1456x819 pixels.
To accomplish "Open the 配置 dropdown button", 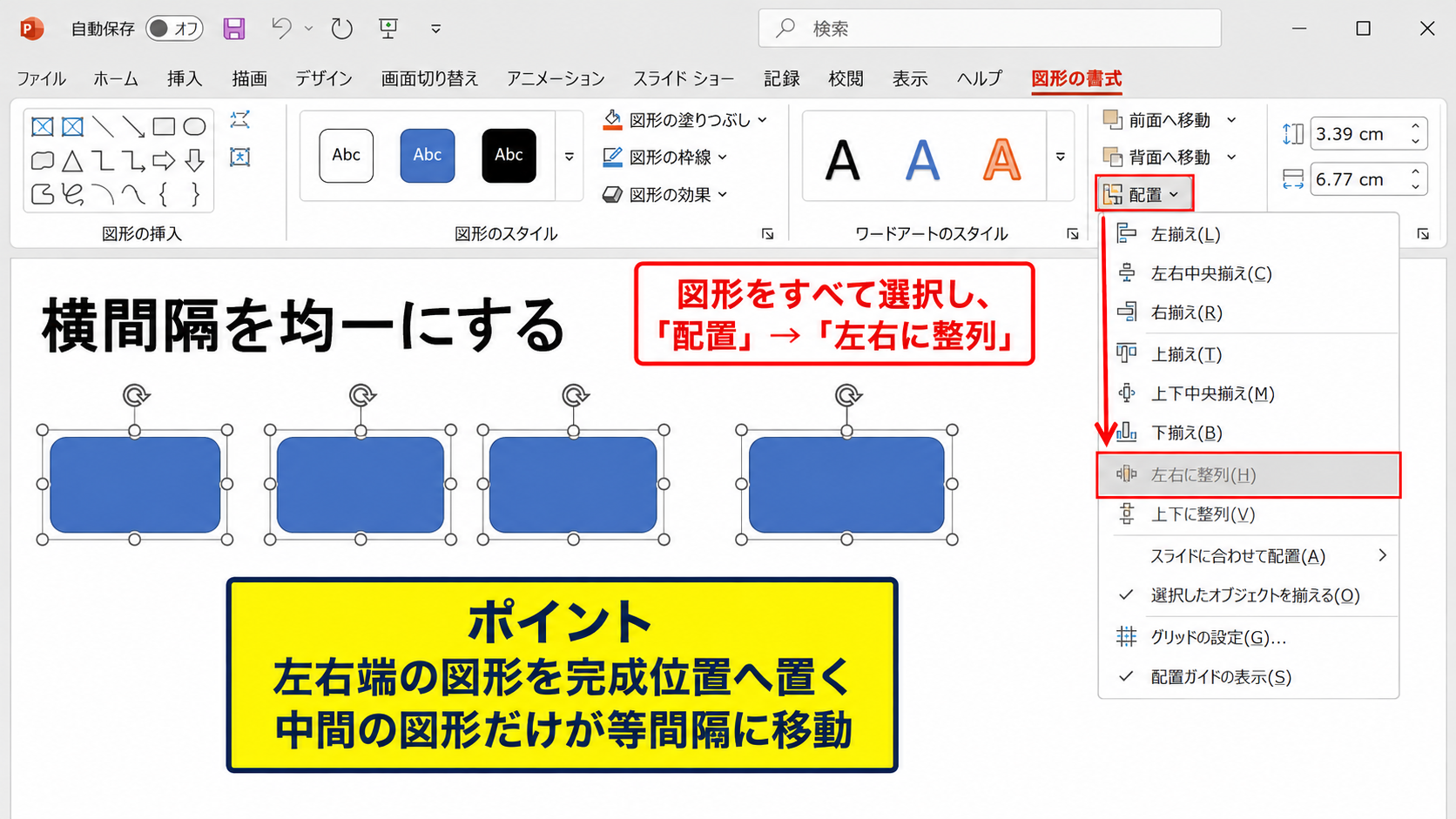I will point(1143,194).
